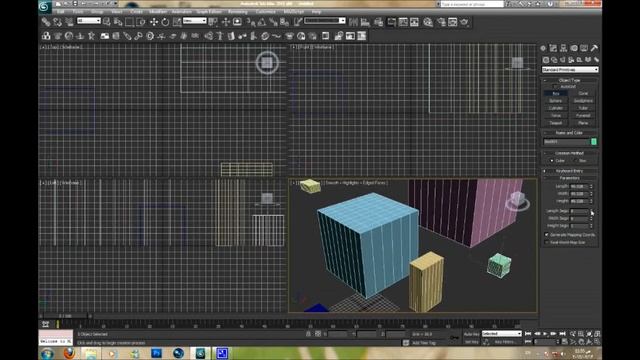The width and height of the screenshot is (640, 360).
Task: Toggle the 3D Snaps button
Action: (251, 22)
